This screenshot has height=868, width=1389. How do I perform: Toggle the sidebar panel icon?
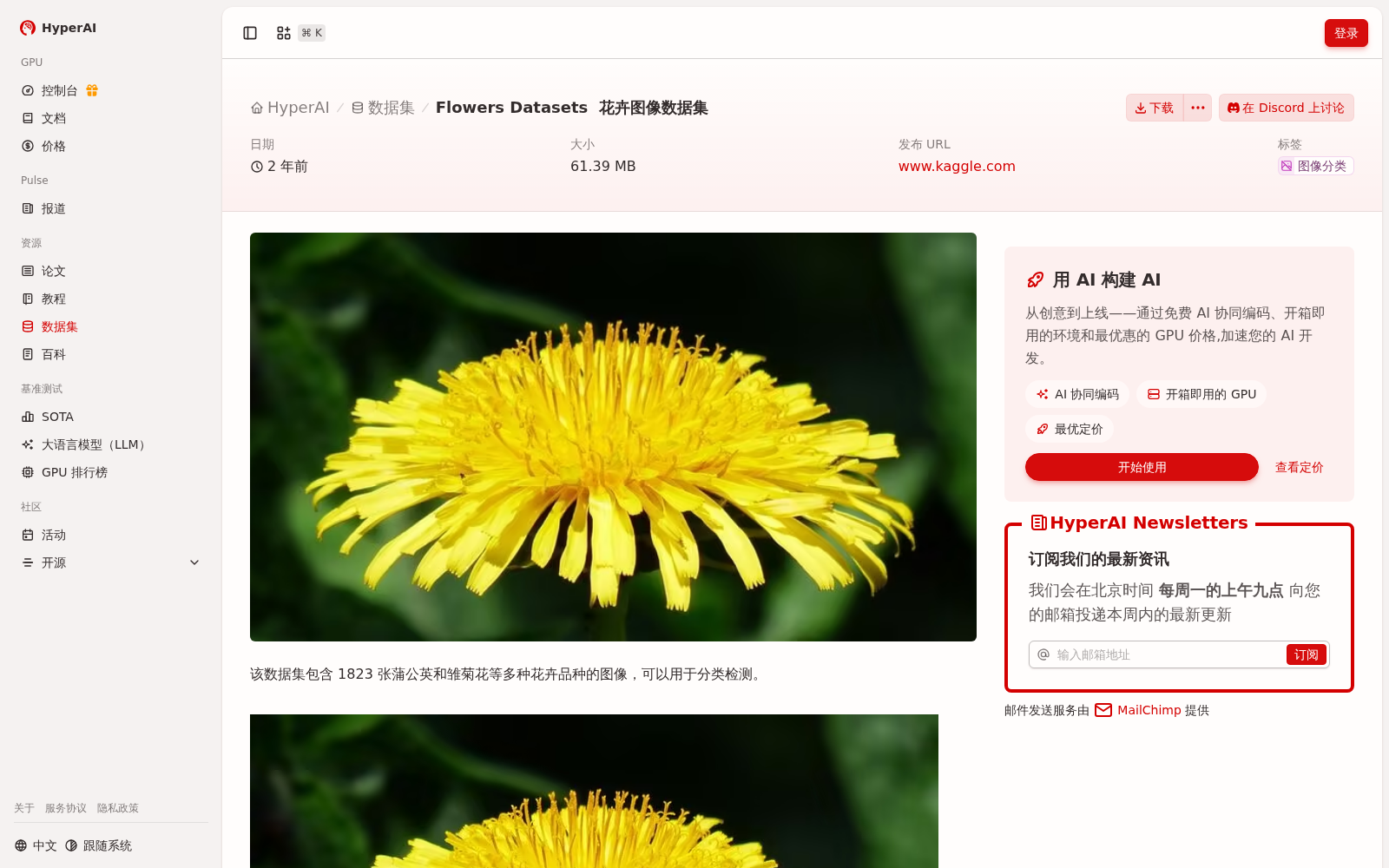pos(250,33)
